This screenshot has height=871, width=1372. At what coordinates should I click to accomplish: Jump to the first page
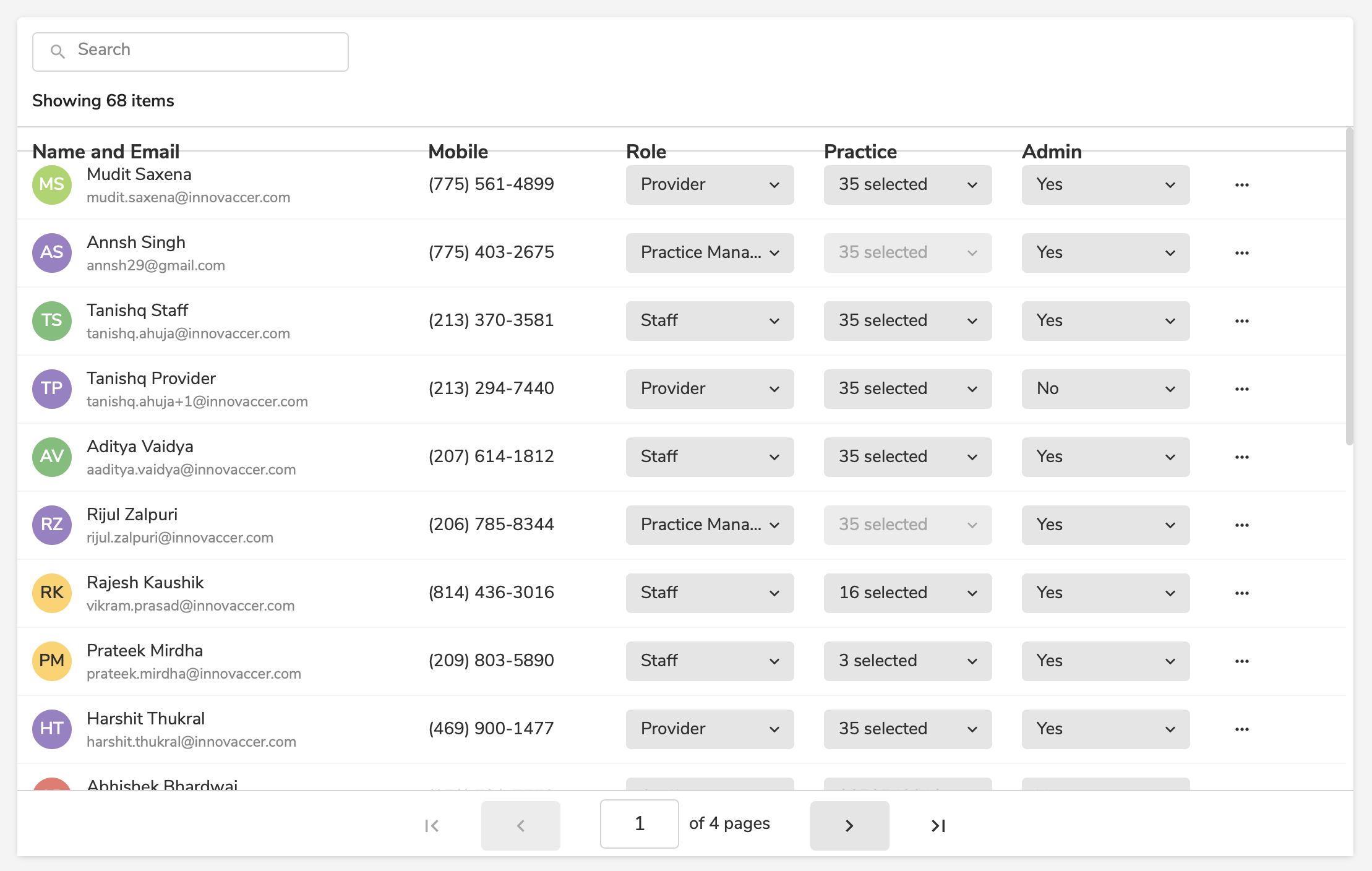pos(432,825)
